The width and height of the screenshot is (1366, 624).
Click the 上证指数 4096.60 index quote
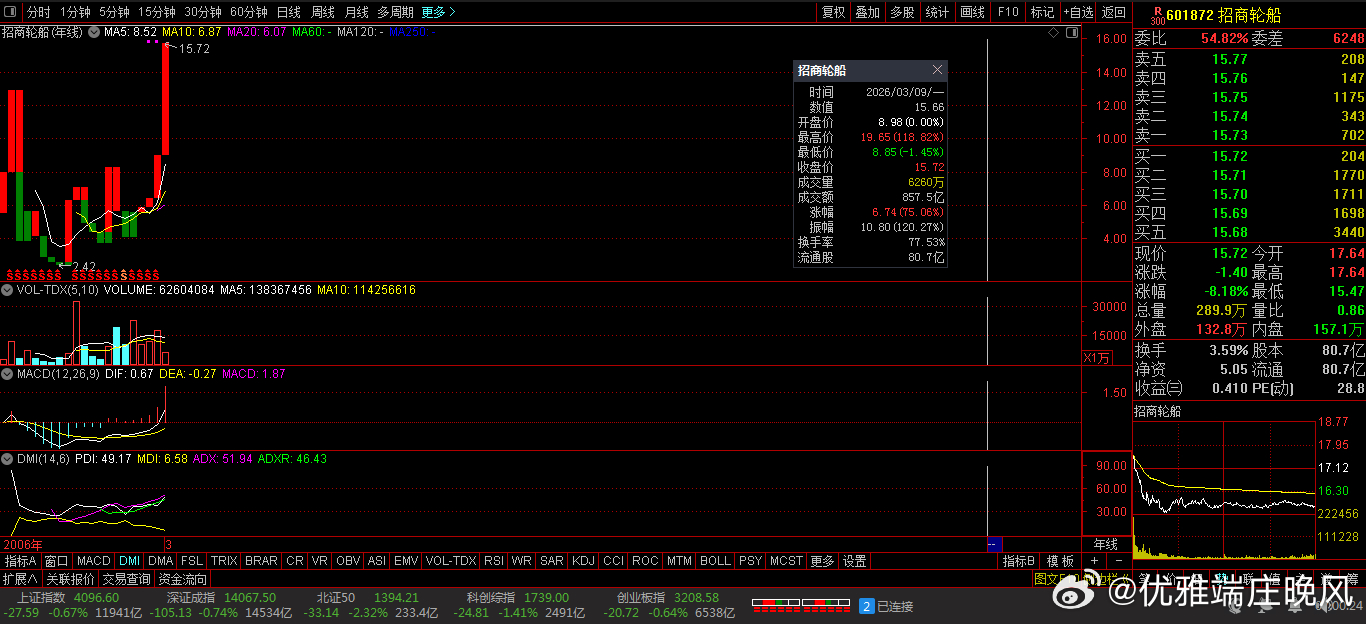point(68,598)
